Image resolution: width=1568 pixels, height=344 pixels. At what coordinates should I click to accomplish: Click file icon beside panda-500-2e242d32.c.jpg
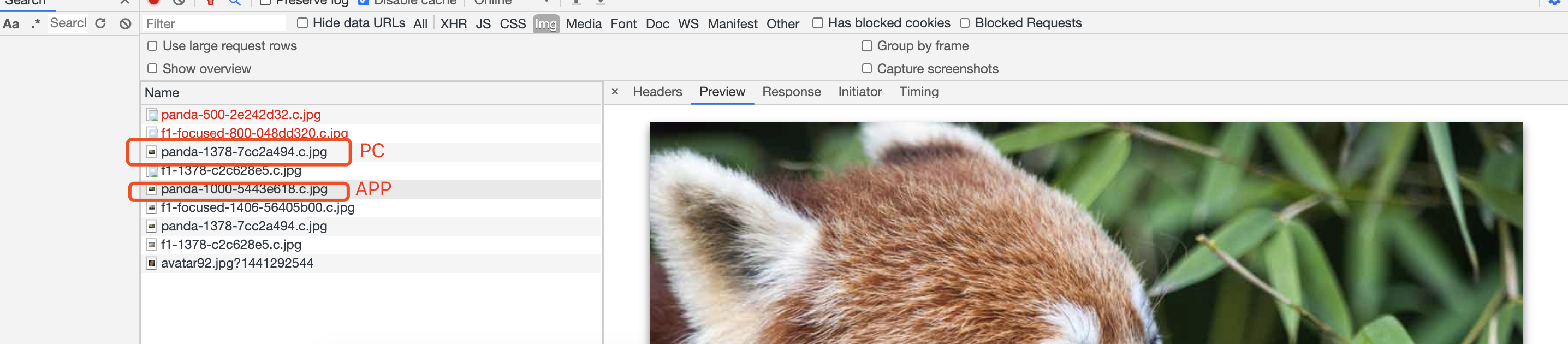(152, 115)
